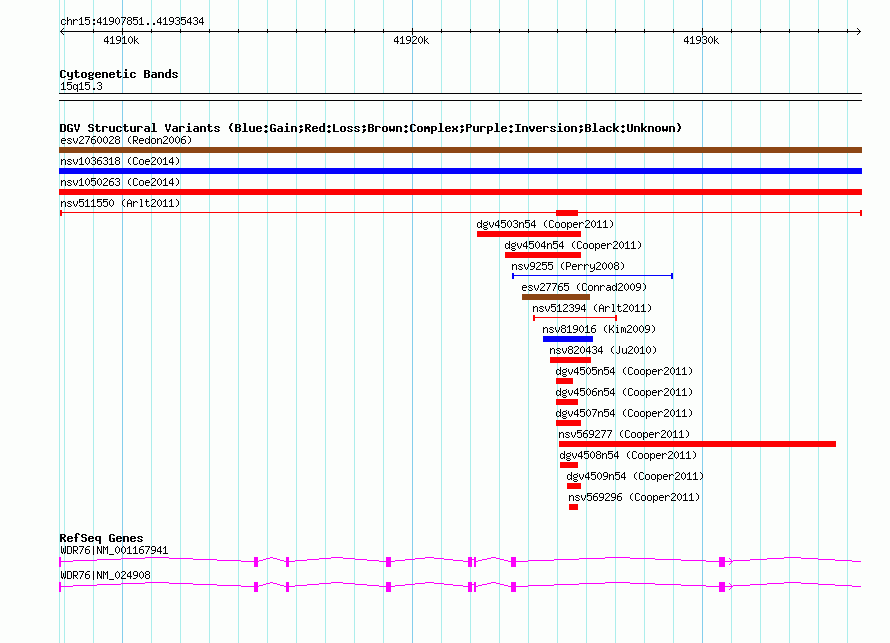The width and height of the screenshot is (890, 643).
Task: Open dgv4509n54 (Cooper2011) label
Action: [635, 476]
